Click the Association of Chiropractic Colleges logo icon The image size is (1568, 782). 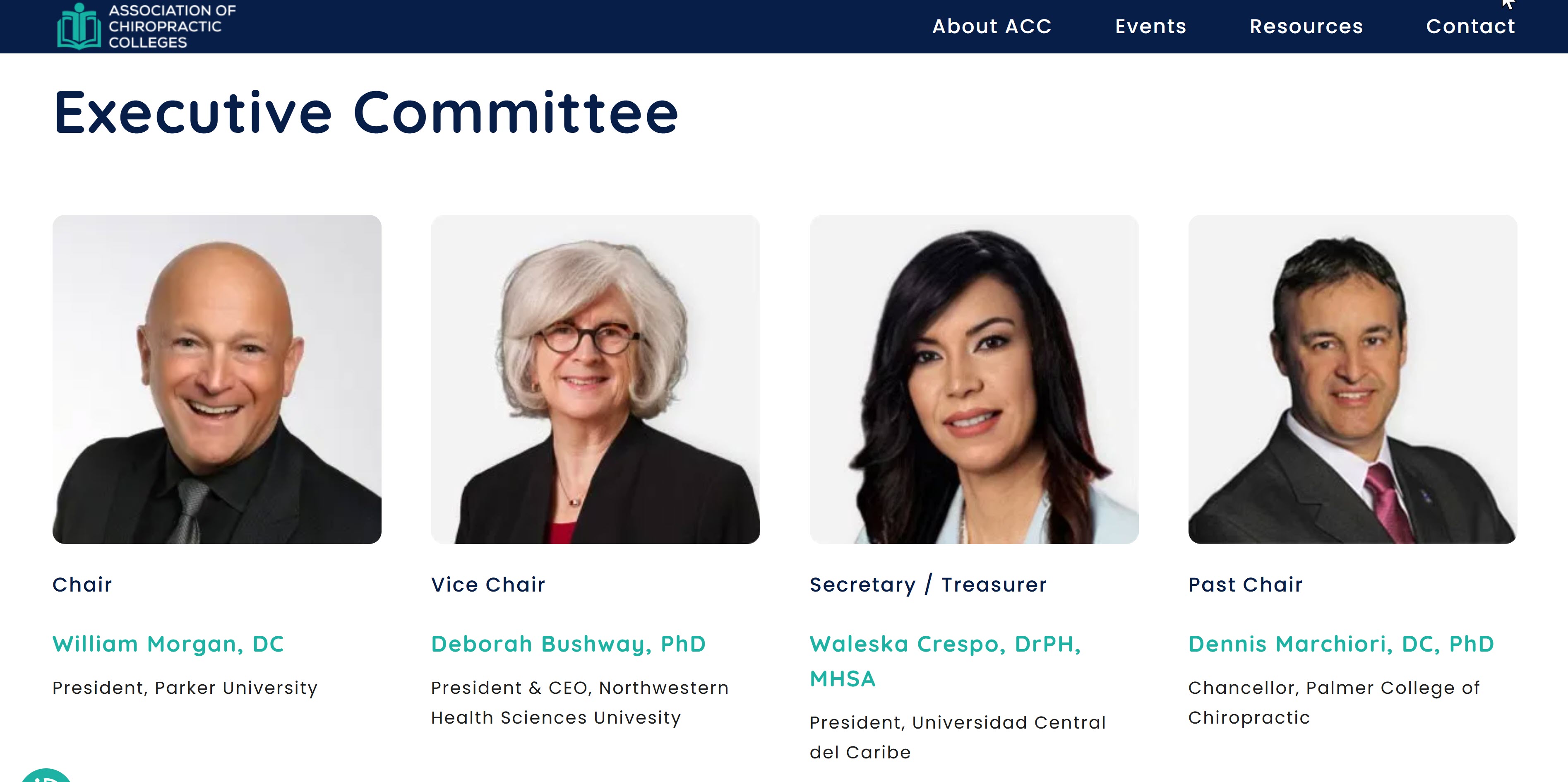[79, 27]
